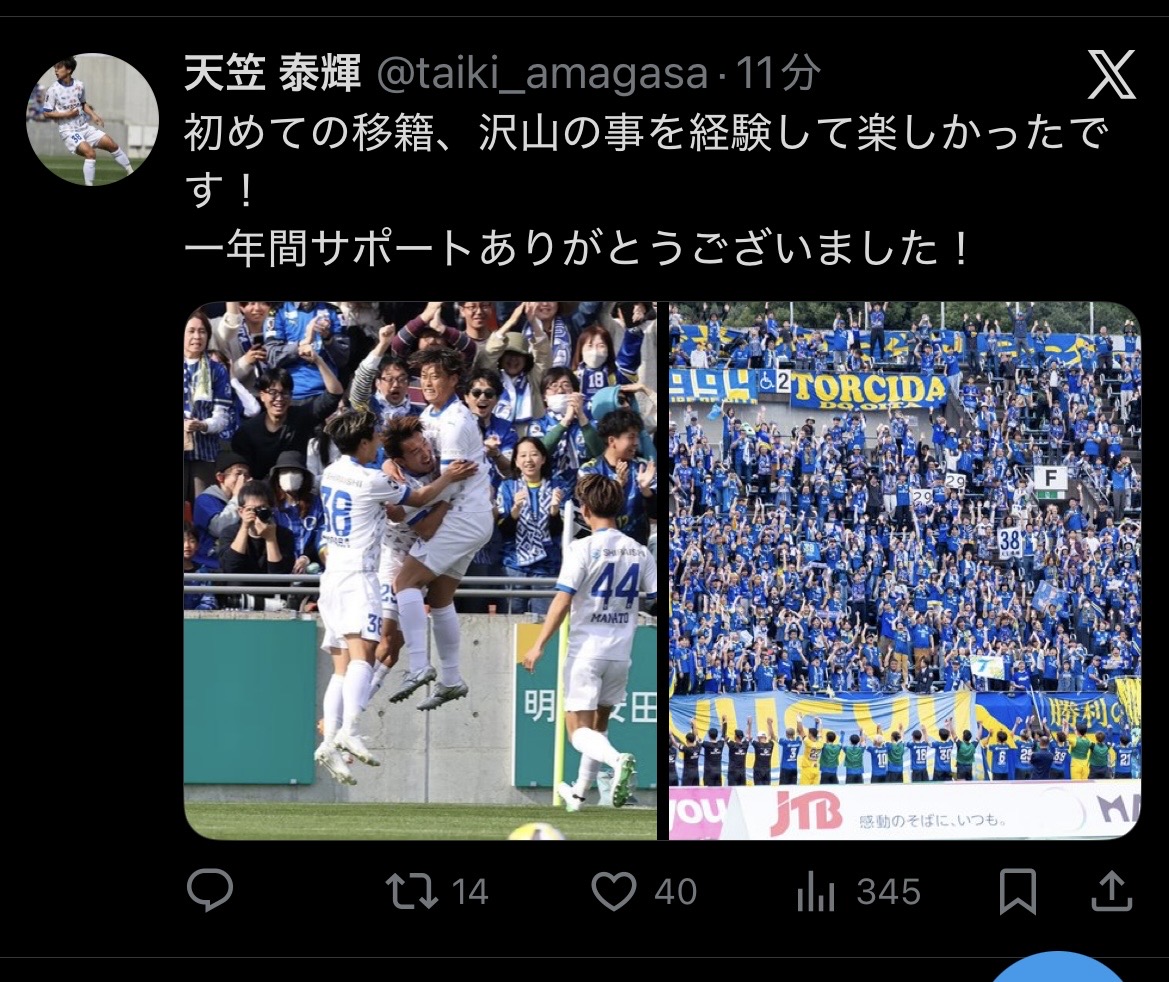Open the display name 天笠 泰輝
This screenshot has width=1169, height=982.
(x=272, y=73)
